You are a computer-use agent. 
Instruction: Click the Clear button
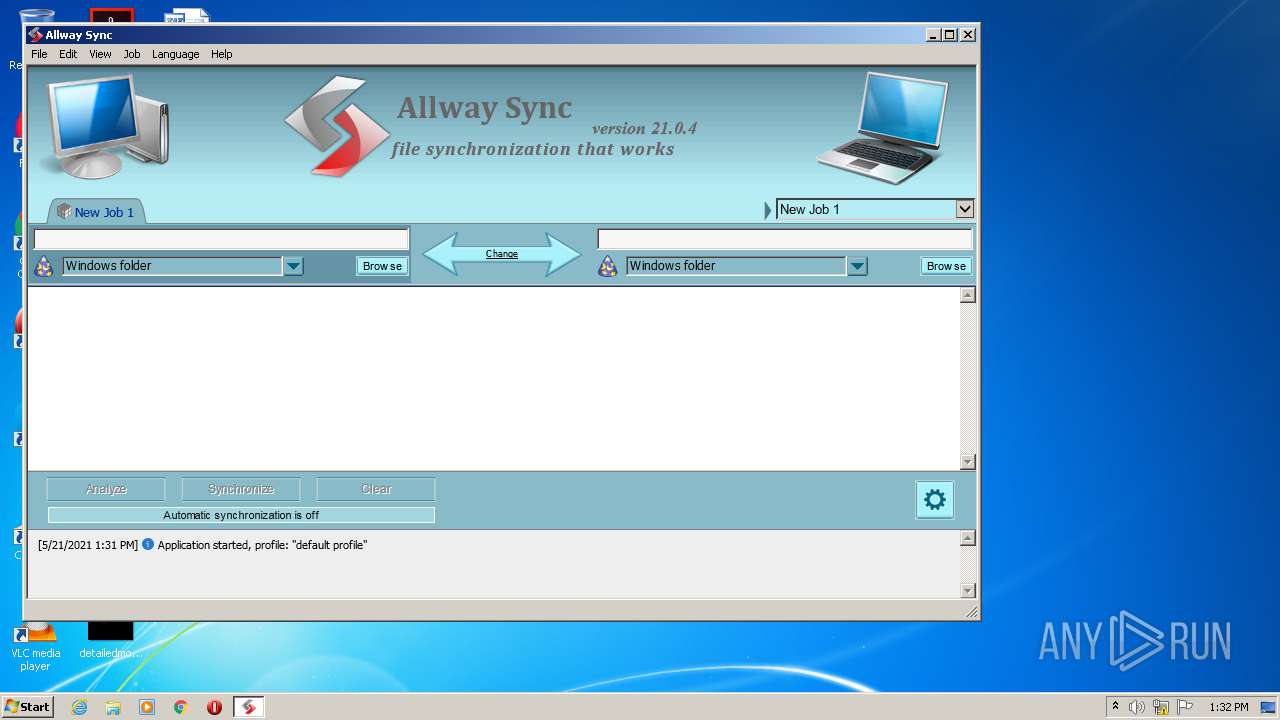coord(376,489)
